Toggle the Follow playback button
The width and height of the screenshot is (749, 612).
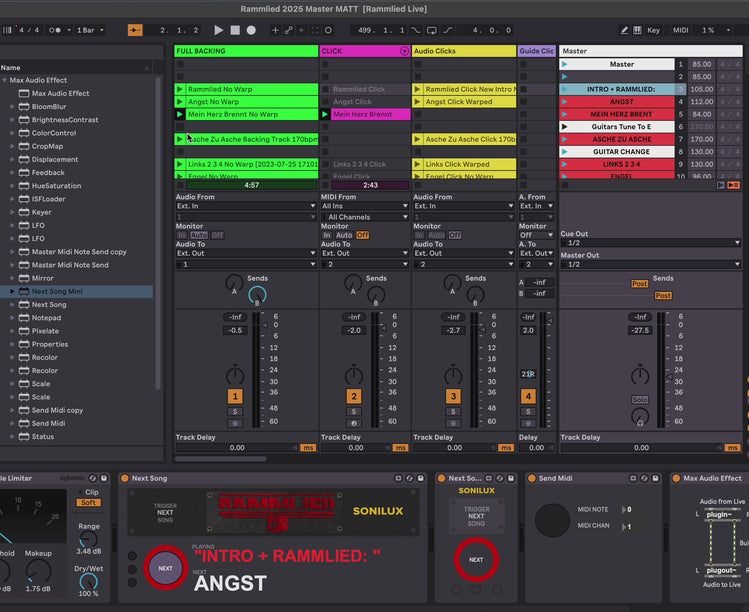[135, 30]
